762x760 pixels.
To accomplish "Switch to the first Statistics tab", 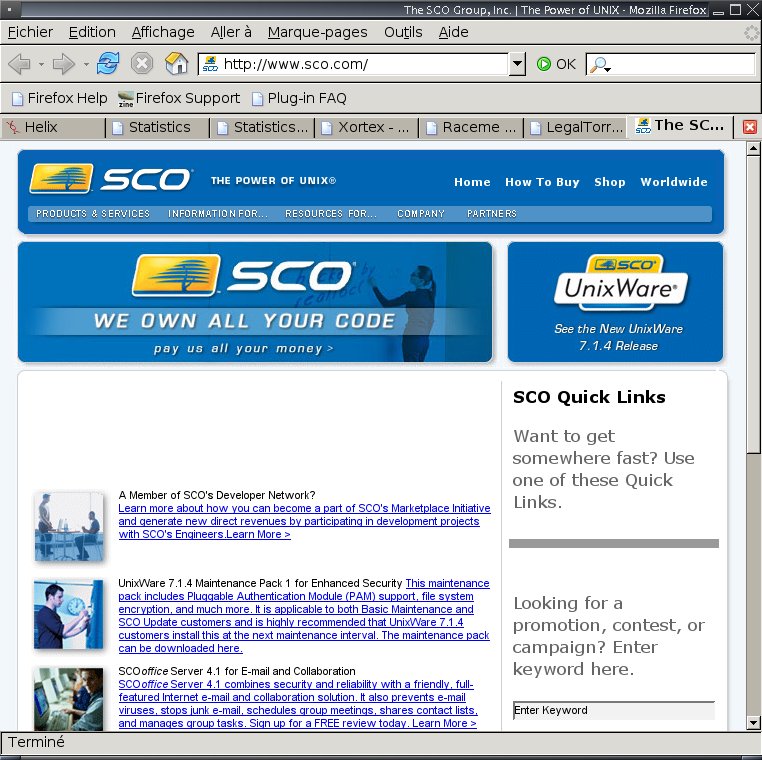I will [x=158, y=127].
